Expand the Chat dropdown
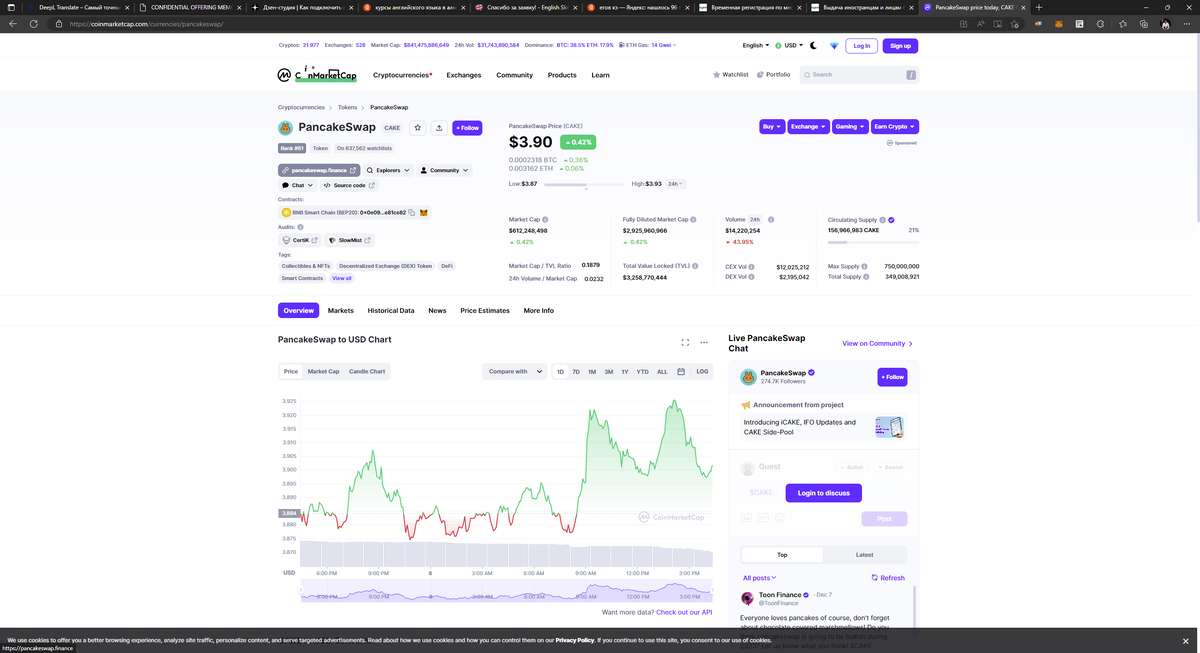The width and height of the screenshot is (1200, 653). point(297,185)
